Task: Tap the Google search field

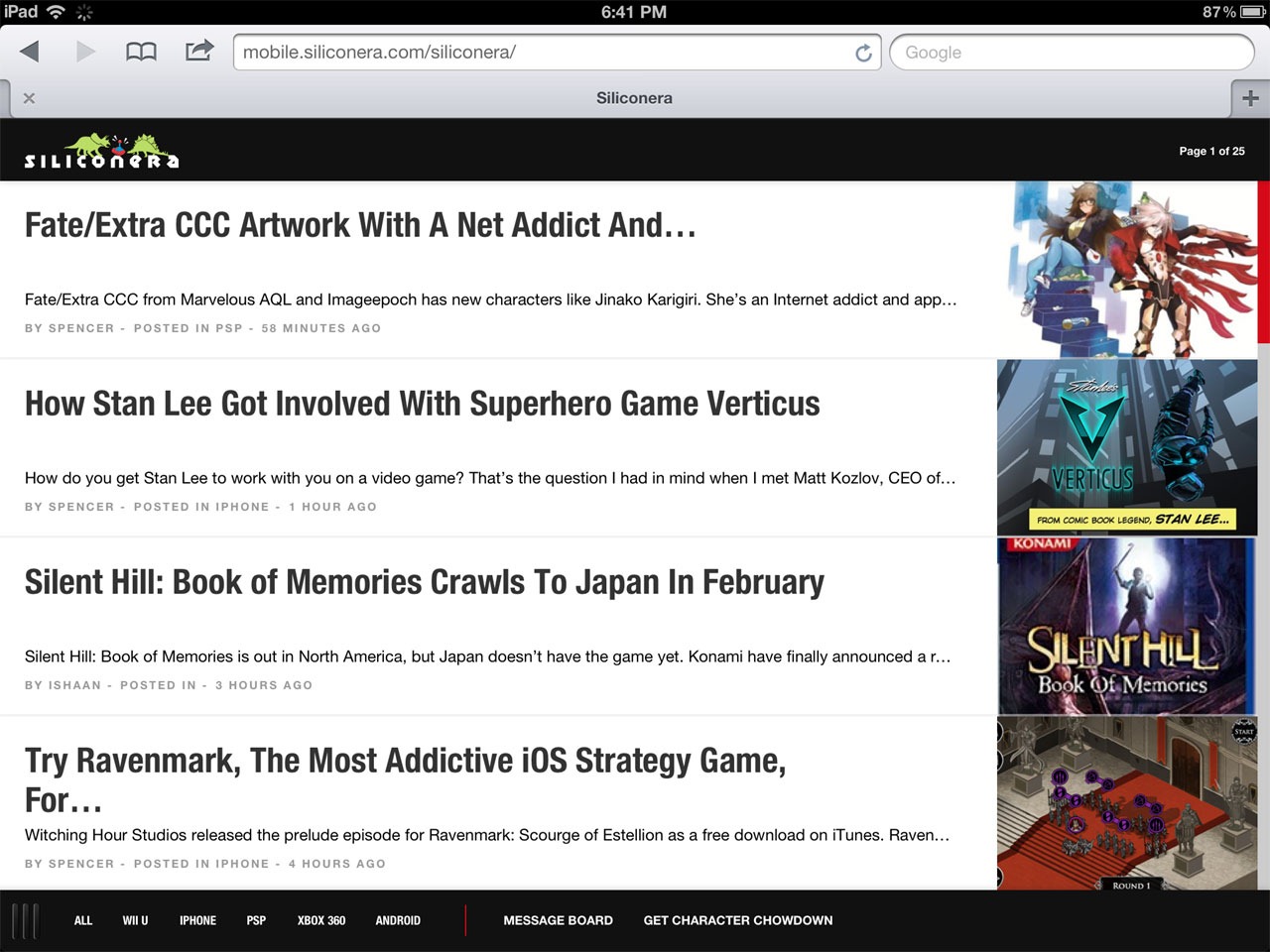Action: [1072, 53]
